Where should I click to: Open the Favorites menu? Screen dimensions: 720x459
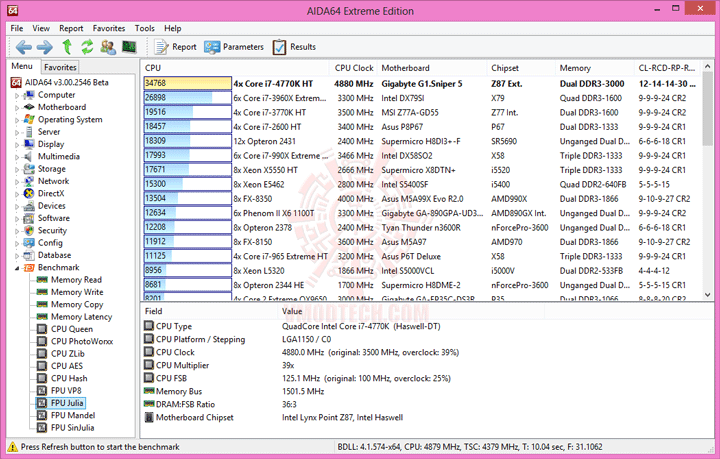[109, 28]
